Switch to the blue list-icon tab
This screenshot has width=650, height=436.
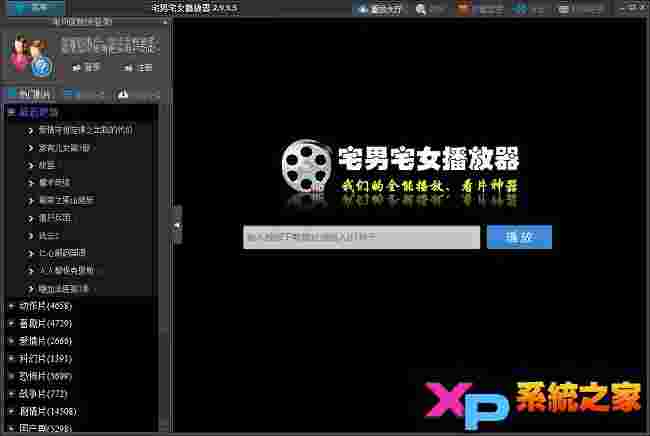71,94
